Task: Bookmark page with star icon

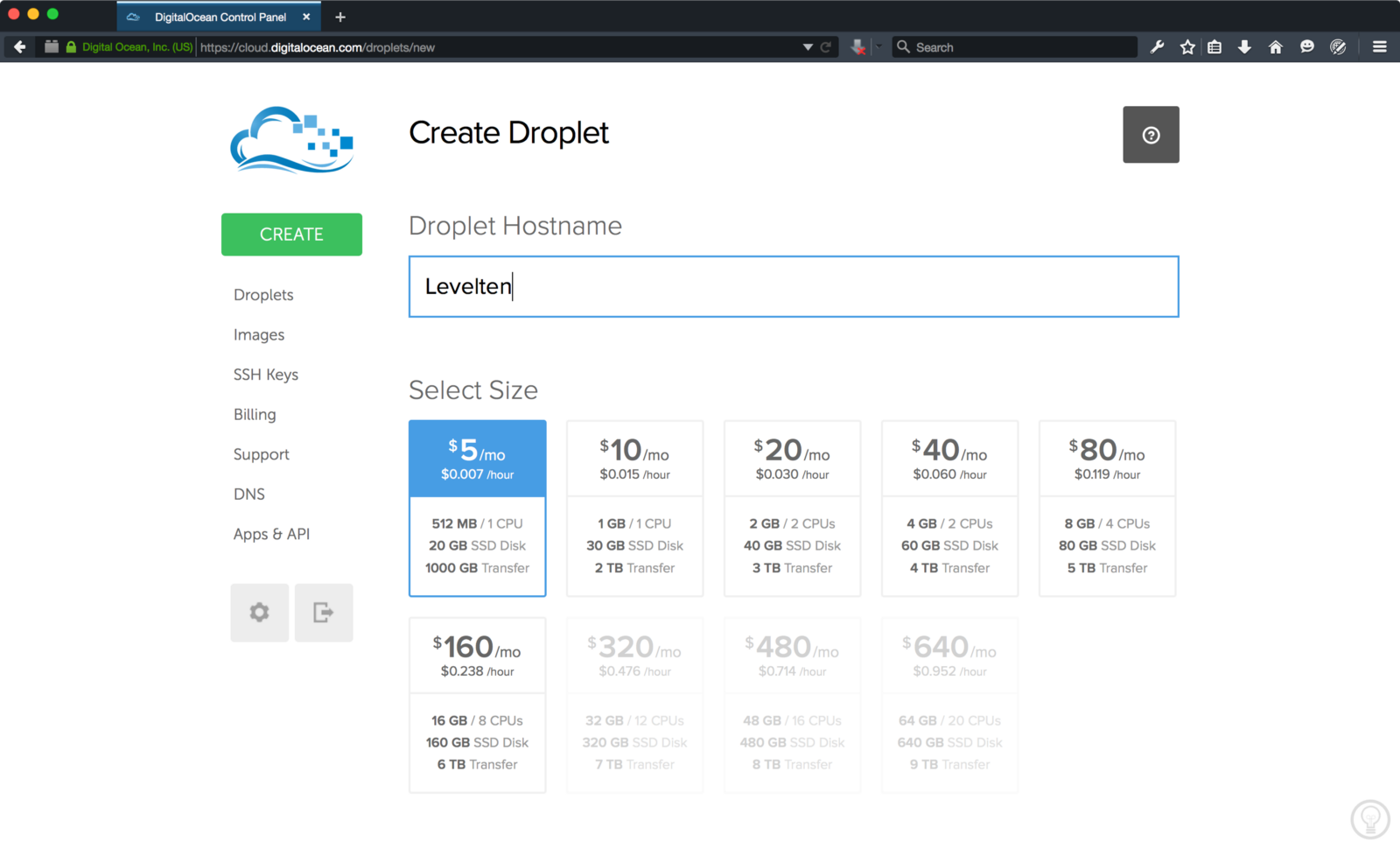Action: (1186, 47)
